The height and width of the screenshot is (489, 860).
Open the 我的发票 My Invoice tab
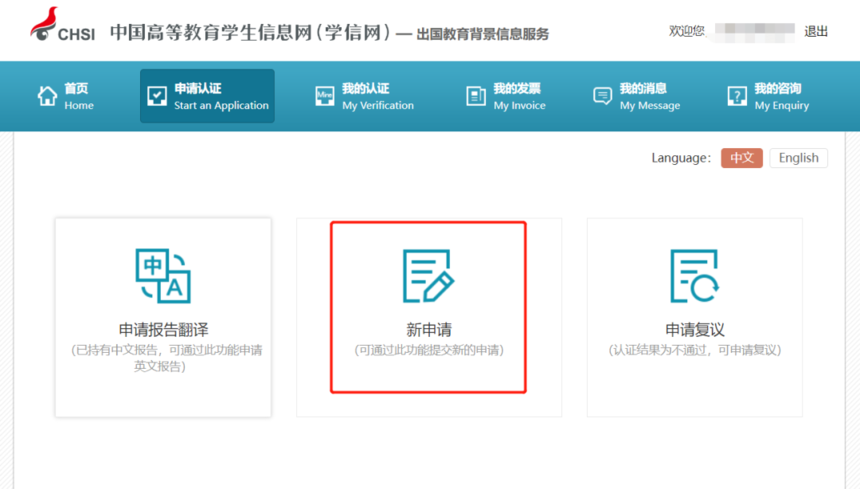[506, 96]
